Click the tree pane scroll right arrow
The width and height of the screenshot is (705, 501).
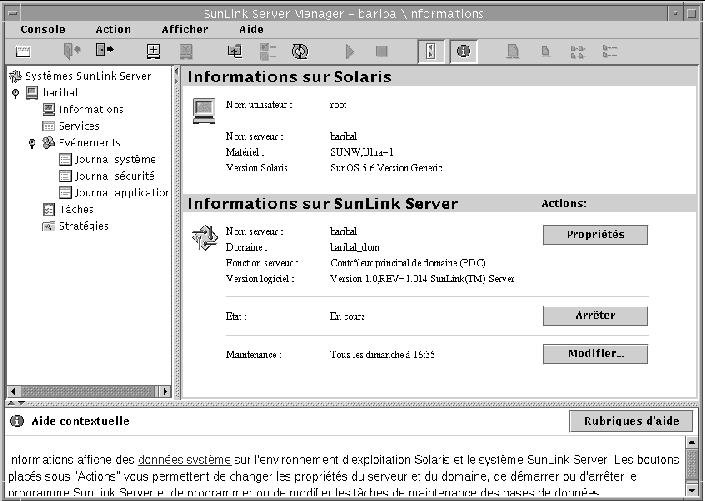click(x=165, y=391)
